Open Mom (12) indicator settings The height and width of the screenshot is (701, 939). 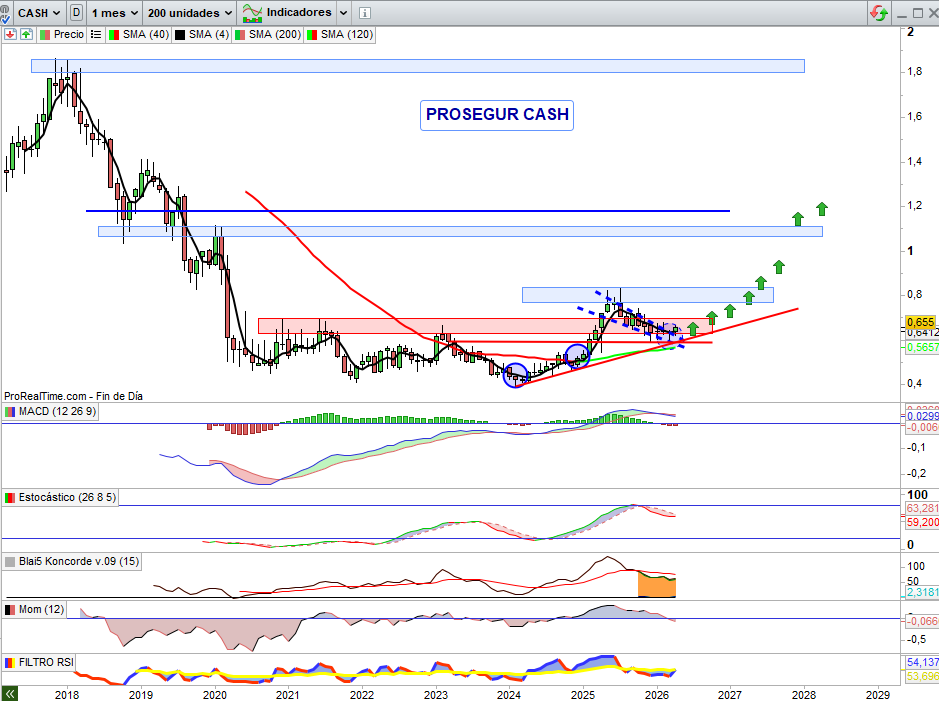(x=41, y=609)
